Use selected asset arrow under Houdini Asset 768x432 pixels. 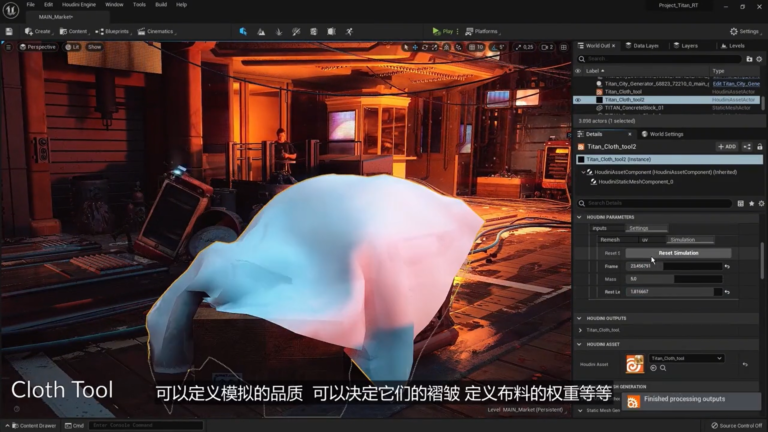tap(653, 368)
